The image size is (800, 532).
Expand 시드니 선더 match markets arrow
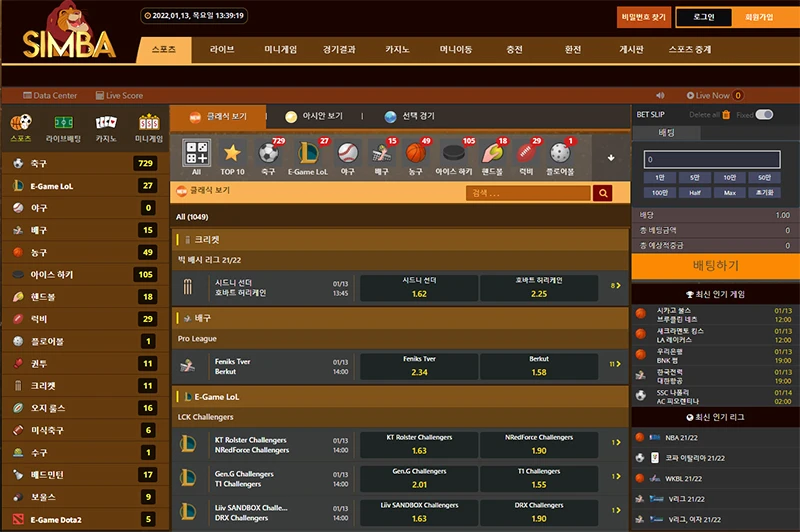(616, 286)
